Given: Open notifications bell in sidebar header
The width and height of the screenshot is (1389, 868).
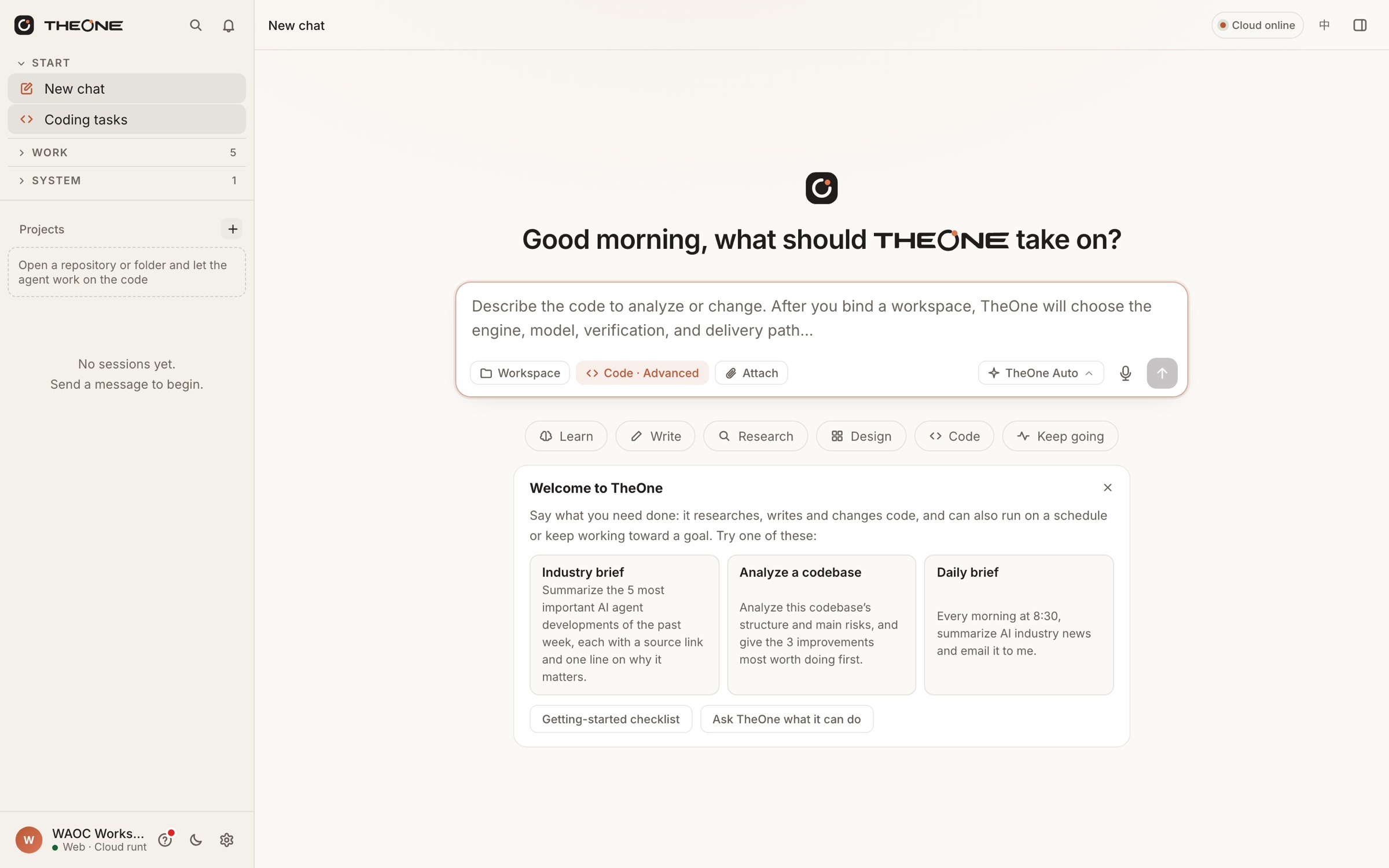Looking at the screenshot, I should tap(229, 25).
